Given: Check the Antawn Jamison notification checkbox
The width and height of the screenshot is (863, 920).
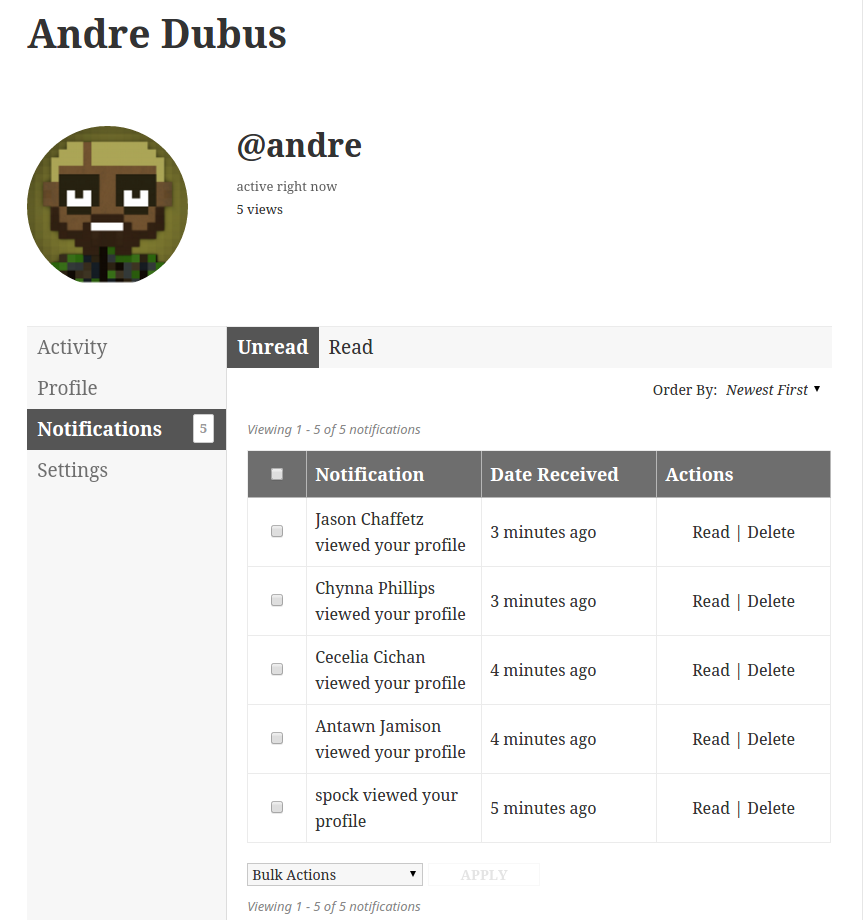Looking at the screenshot, I should pos(277,738).
